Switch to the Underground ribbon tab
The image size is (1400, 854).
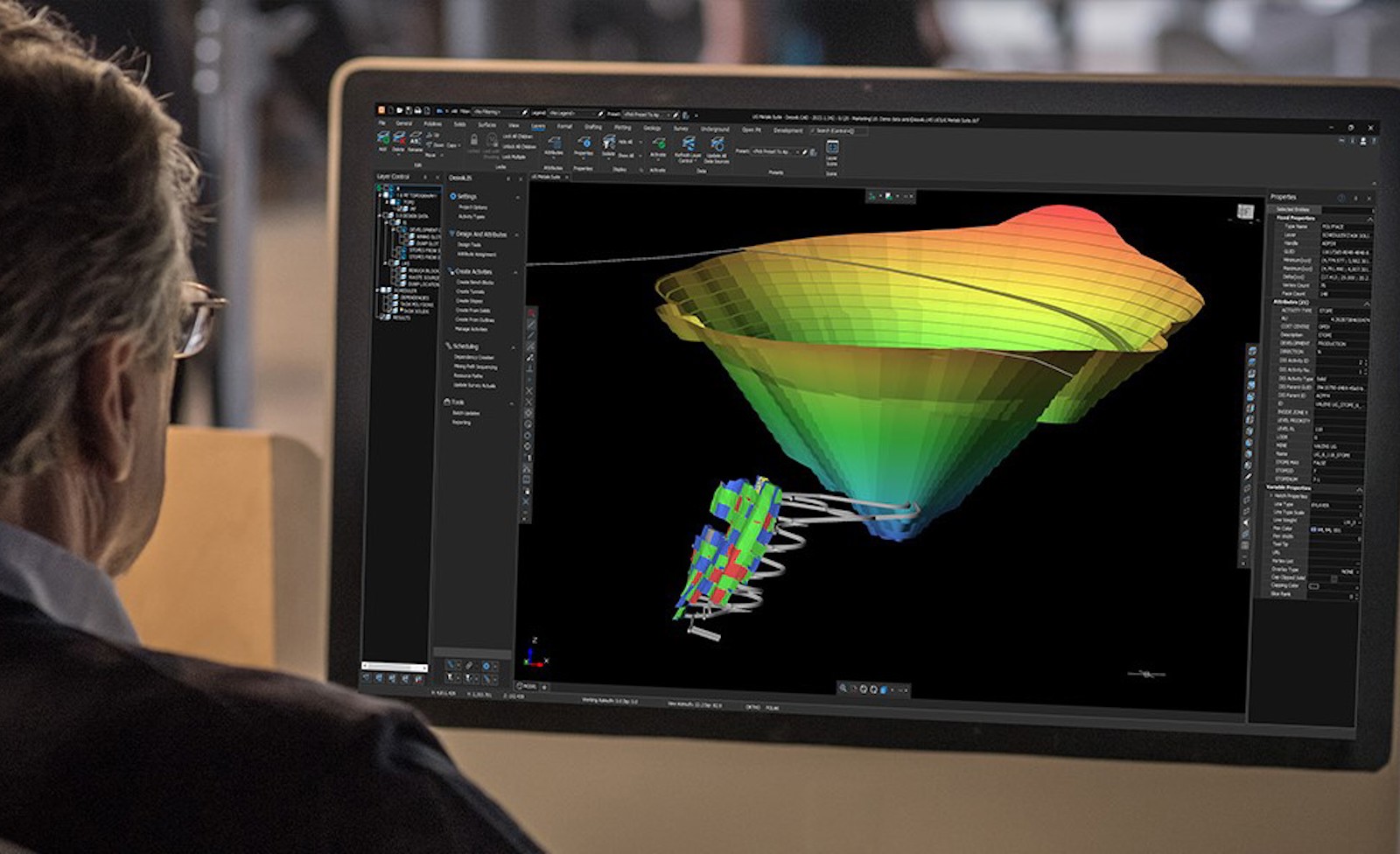715,129
